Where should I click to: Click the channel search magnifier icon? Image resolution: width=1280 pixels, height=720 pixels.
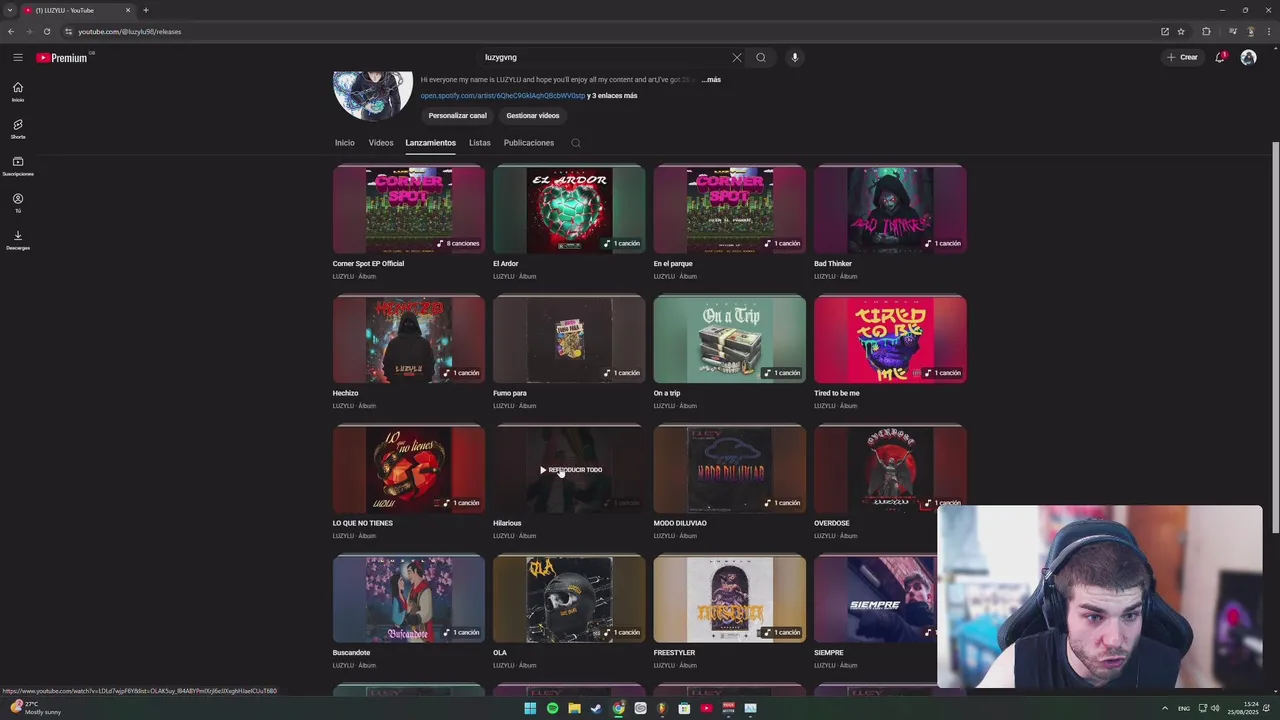coord(576,143)
